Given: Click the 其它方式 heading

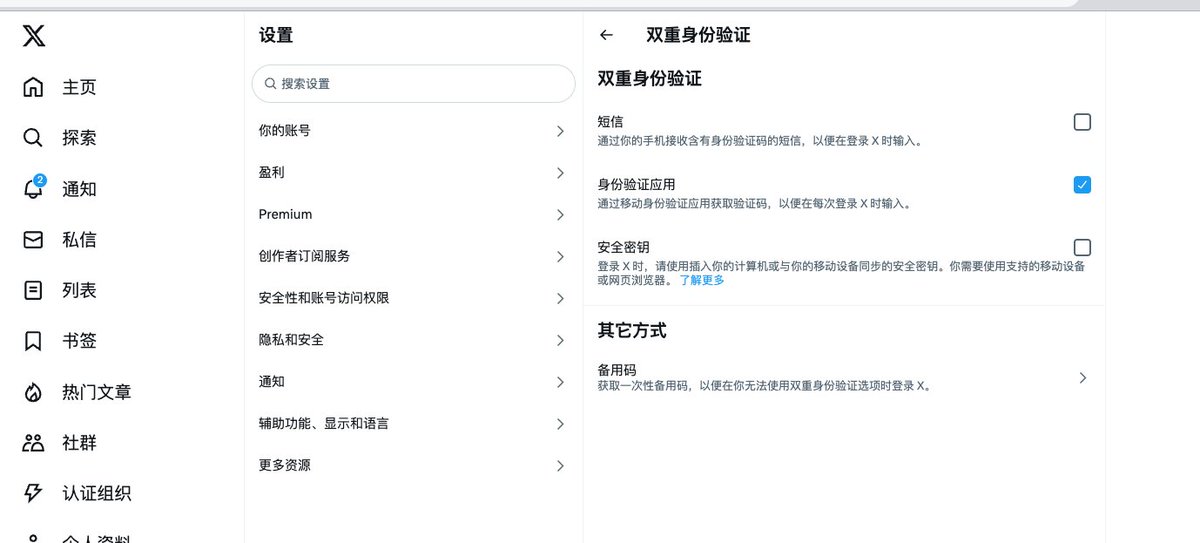Looking at the screenshot, I should pyautogui.click(x=632, y=330).
